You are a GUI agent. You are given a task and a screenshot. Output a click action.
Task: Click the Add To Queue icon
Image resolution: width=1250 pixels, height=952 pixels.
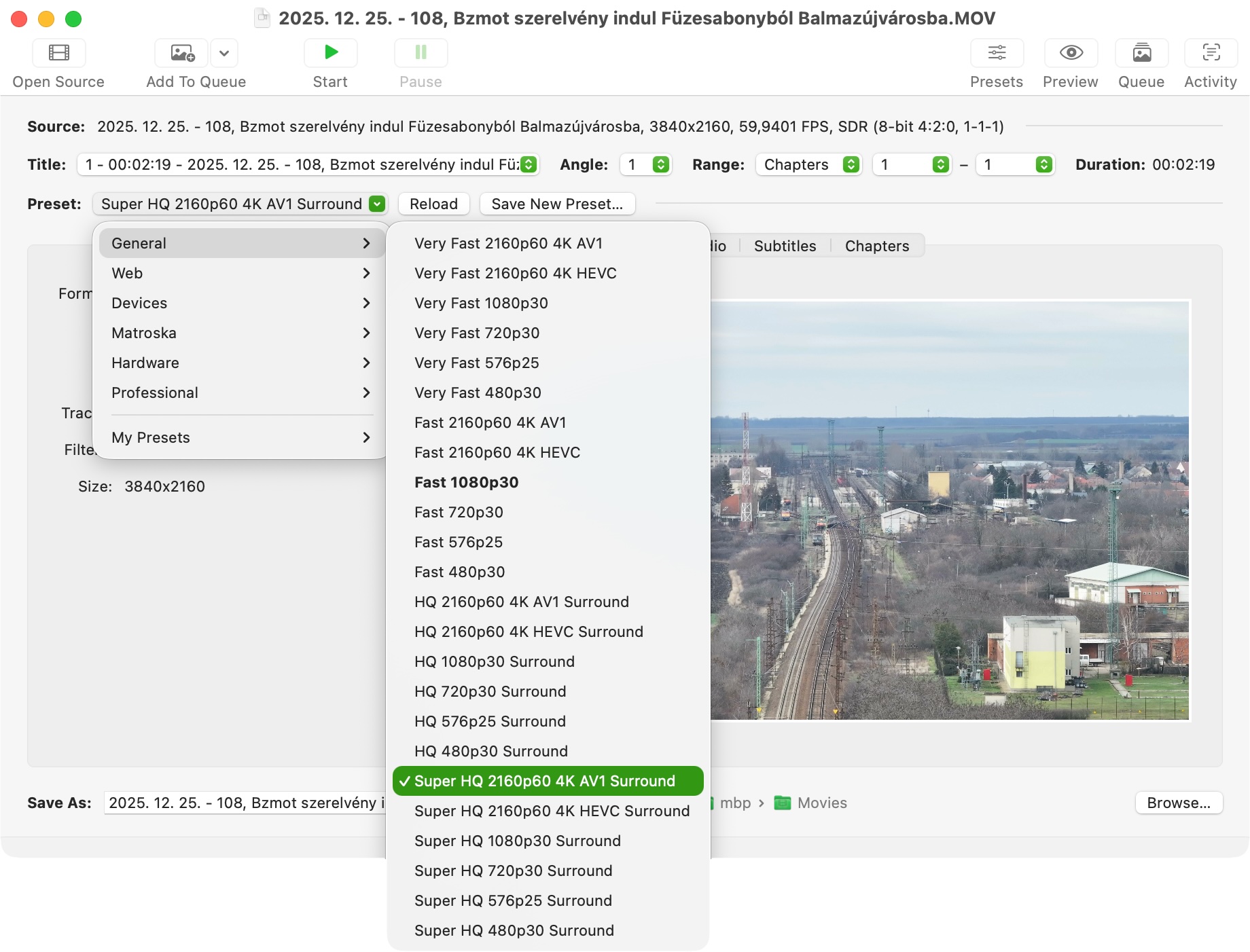(182, 53)
